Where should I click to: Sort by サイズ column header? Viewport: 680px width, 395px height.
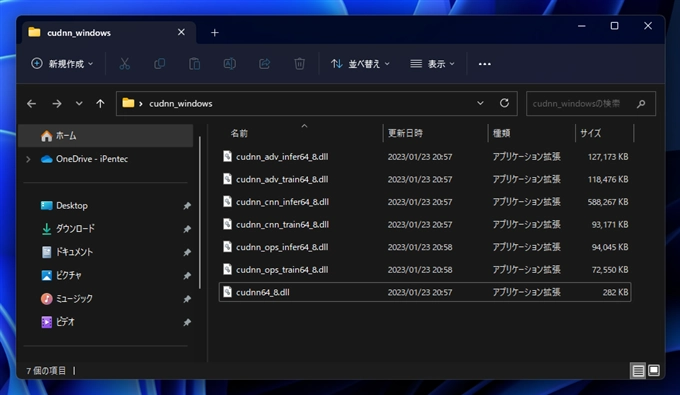tap(591, 134)
